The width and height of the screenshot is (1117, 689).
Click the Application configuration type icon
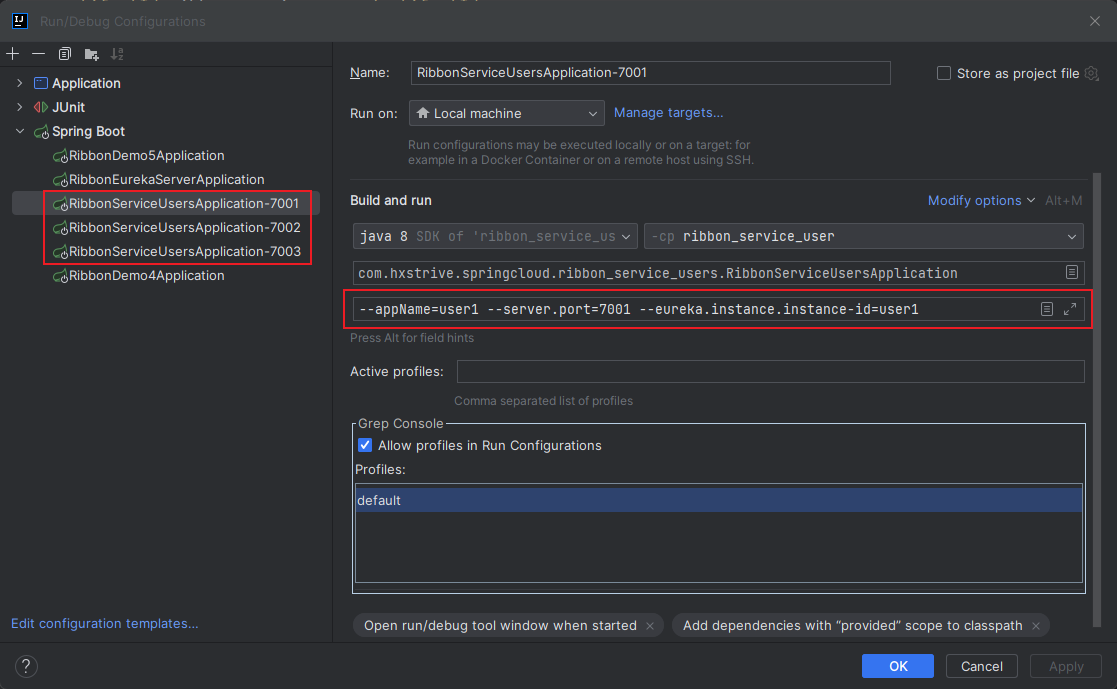point(41,83)
